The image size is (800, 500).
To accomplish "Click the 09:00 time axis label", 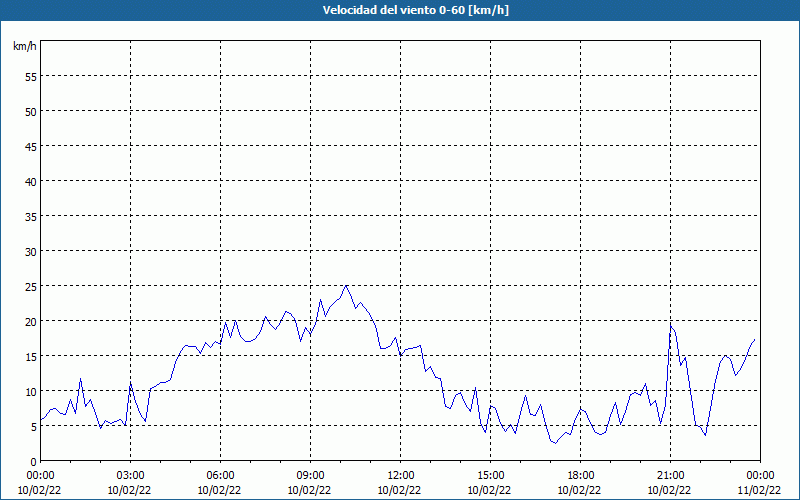I will [x=310, y=475].
